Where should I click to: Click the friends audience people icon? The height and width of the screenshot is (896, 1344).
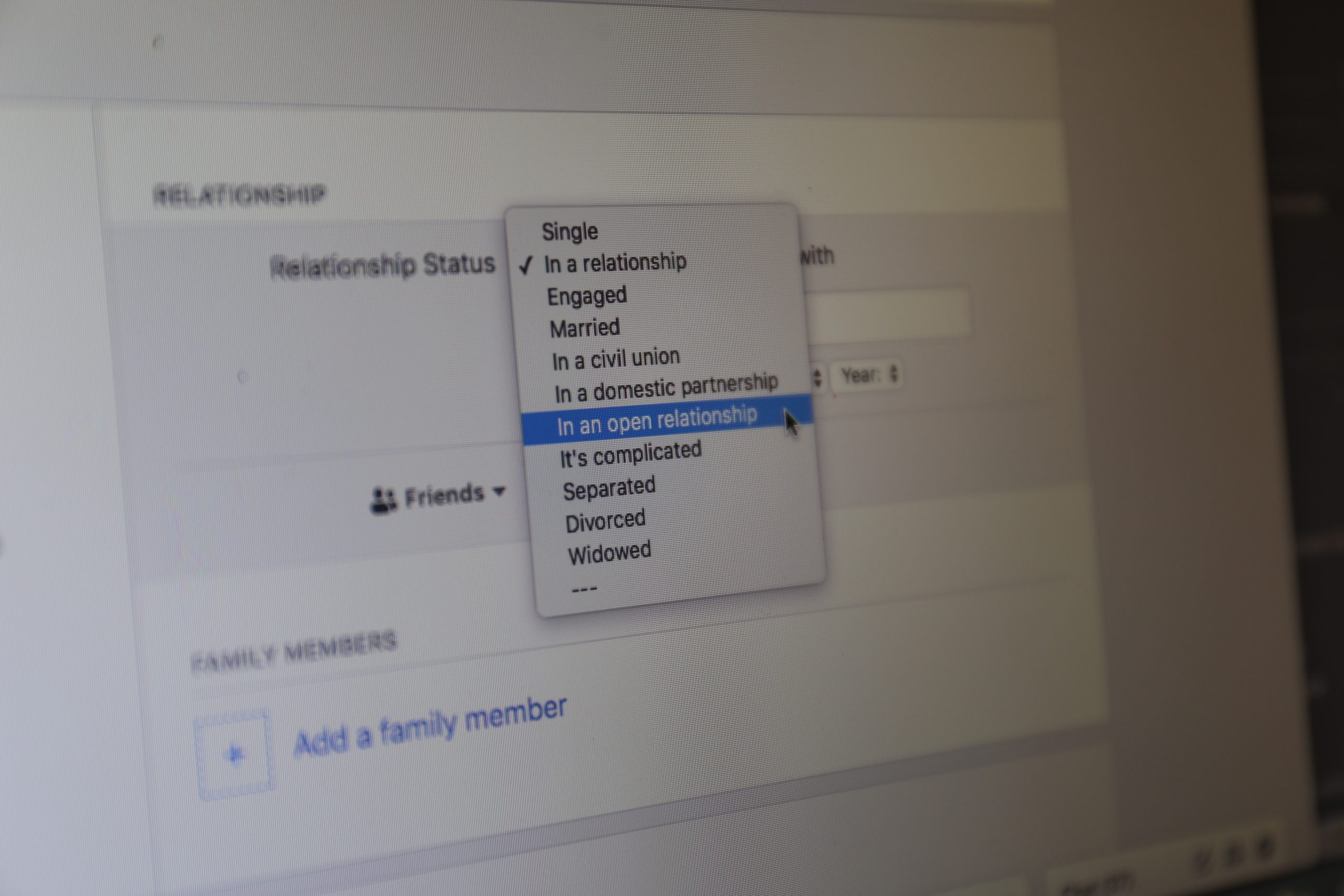point(383,501)
